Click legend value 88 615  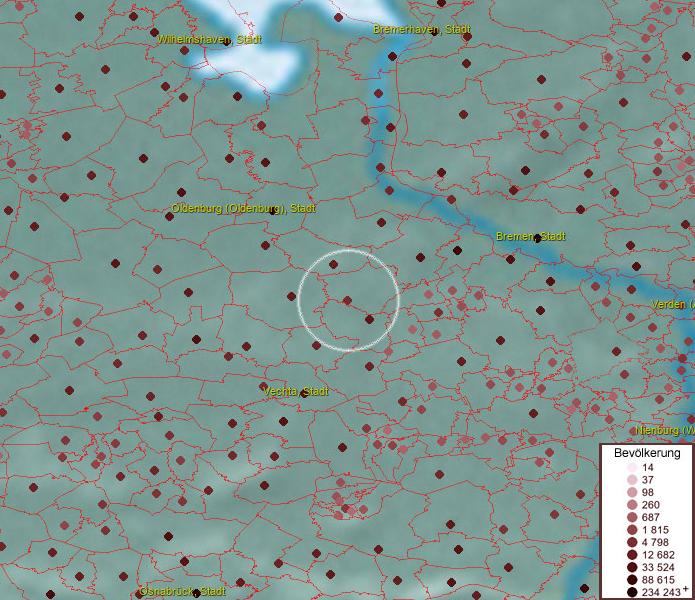[x=658, y=580]
